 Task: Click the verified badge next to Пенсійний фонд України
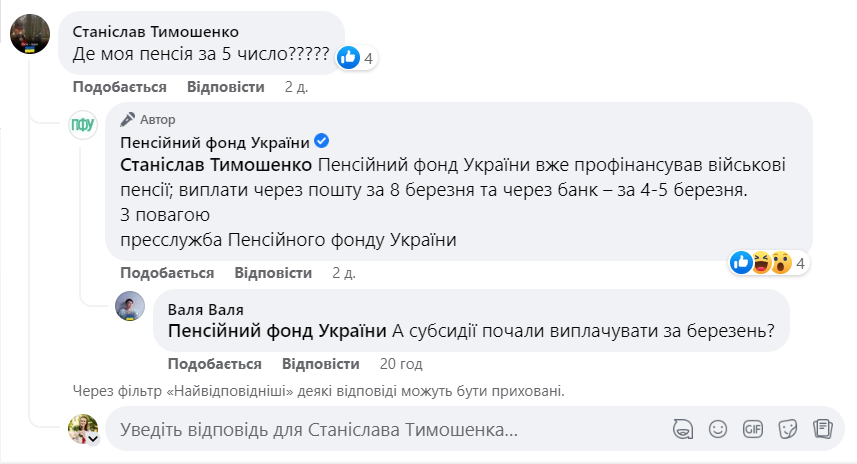pos(322,141)
